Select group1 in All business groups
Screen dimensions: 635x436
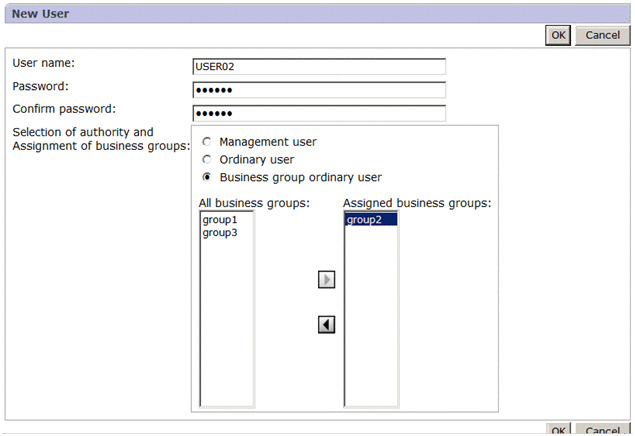click(220, 220)
